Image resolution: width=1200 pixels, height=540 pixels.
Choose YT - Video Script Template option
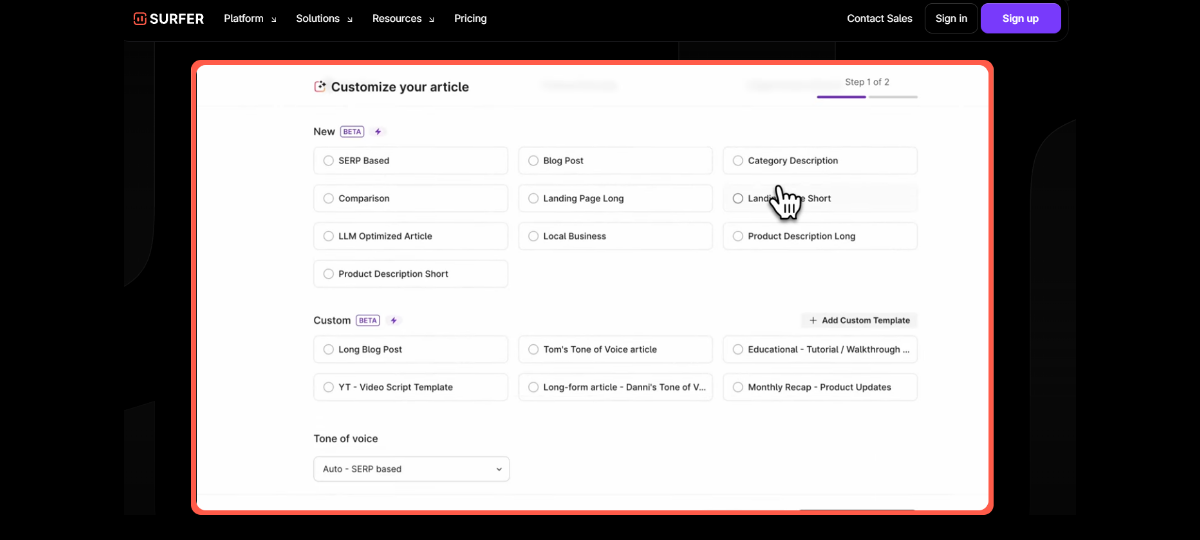click(328, 388)
